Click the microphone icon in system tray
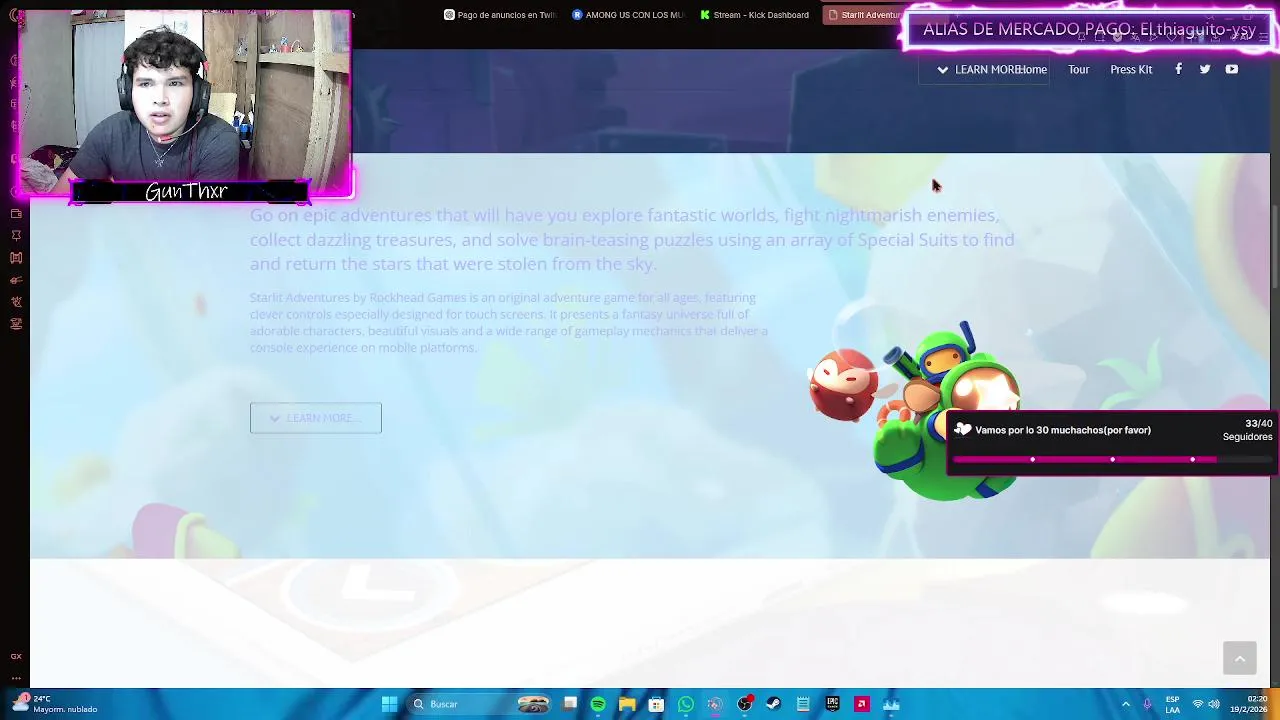Viewport: 1280px width, 720px height. coord(1147,704)
